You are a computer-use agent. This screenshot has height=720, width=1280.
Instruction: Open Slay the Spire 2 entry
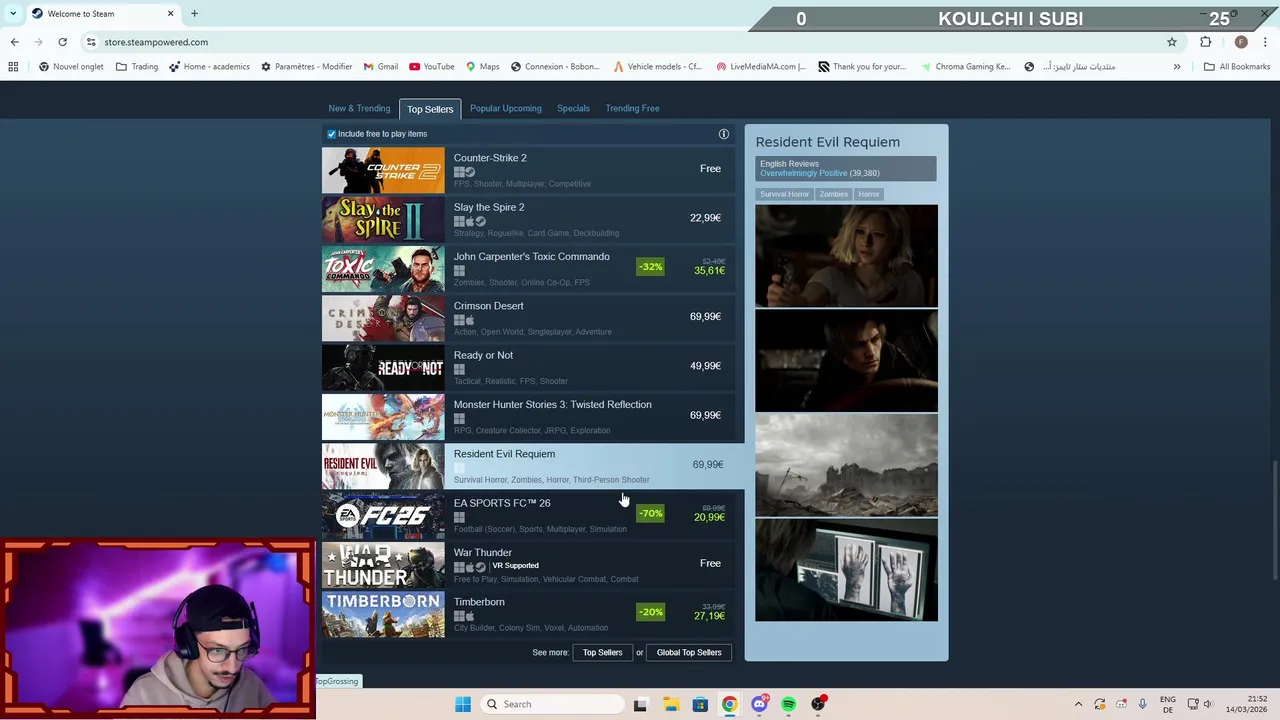pyautogui.click(x=529, y=219)
